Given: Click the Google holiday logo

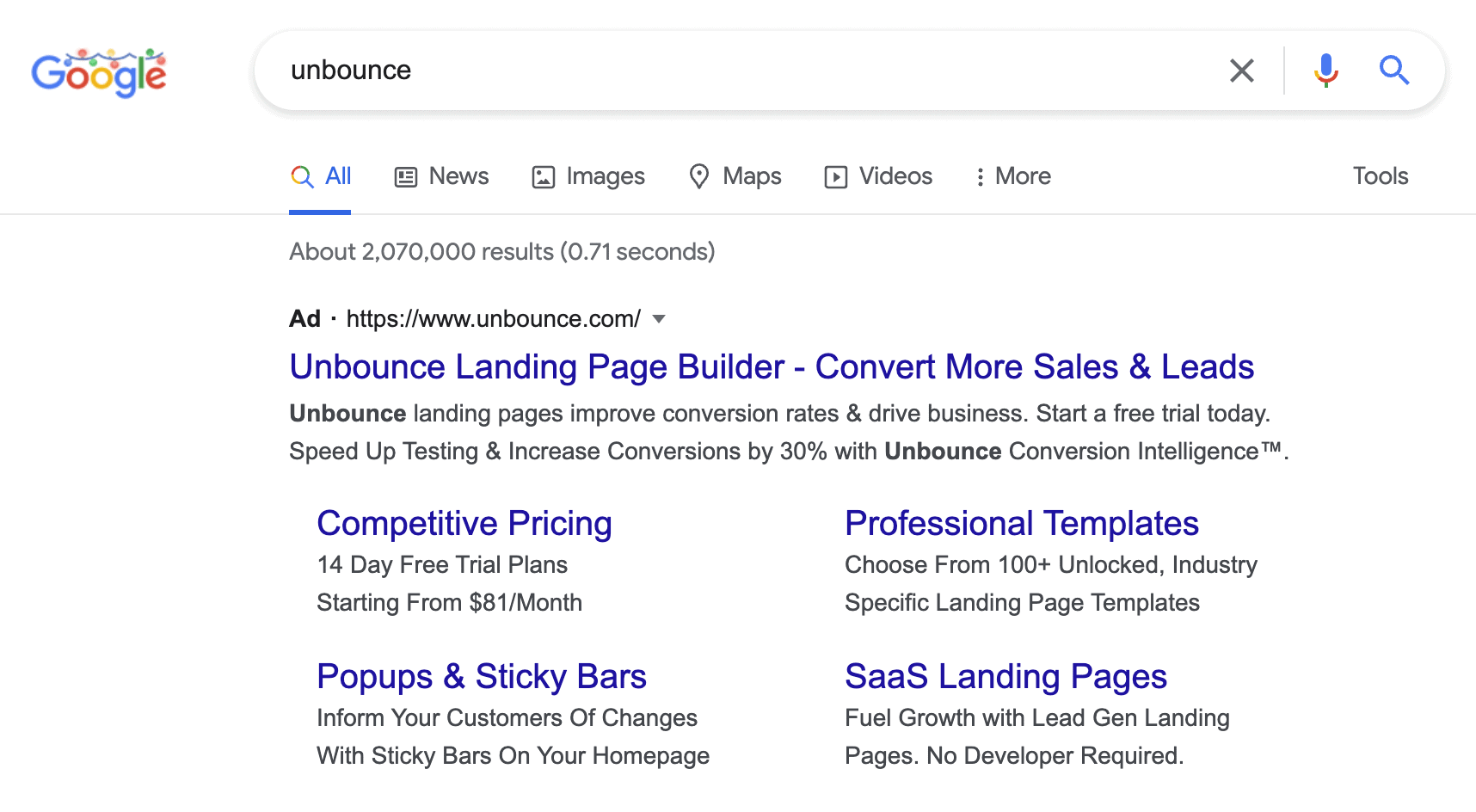Looking at the screenshot, I should click(99, 72).
